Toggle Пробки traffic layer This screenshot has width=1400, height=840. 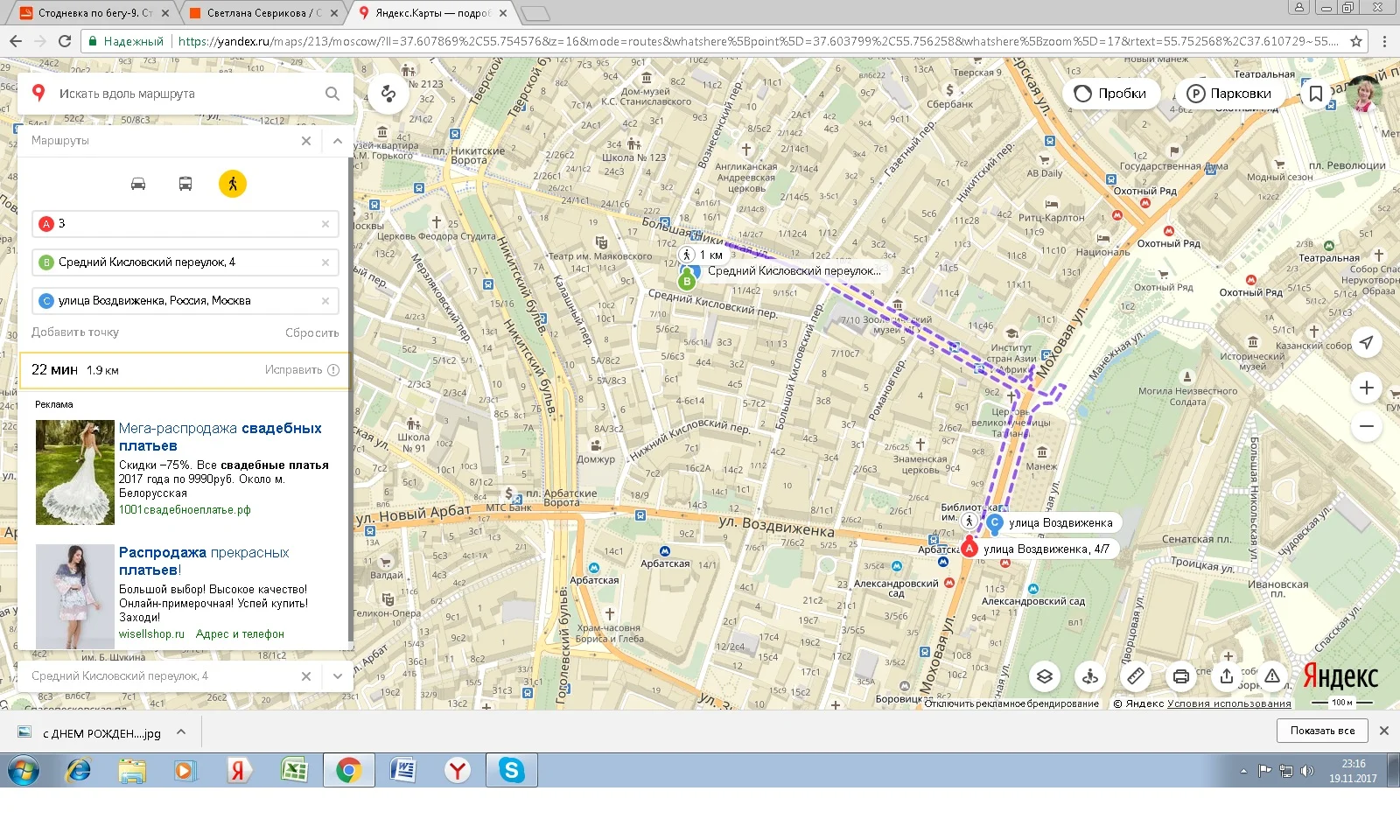[1111, 94]
